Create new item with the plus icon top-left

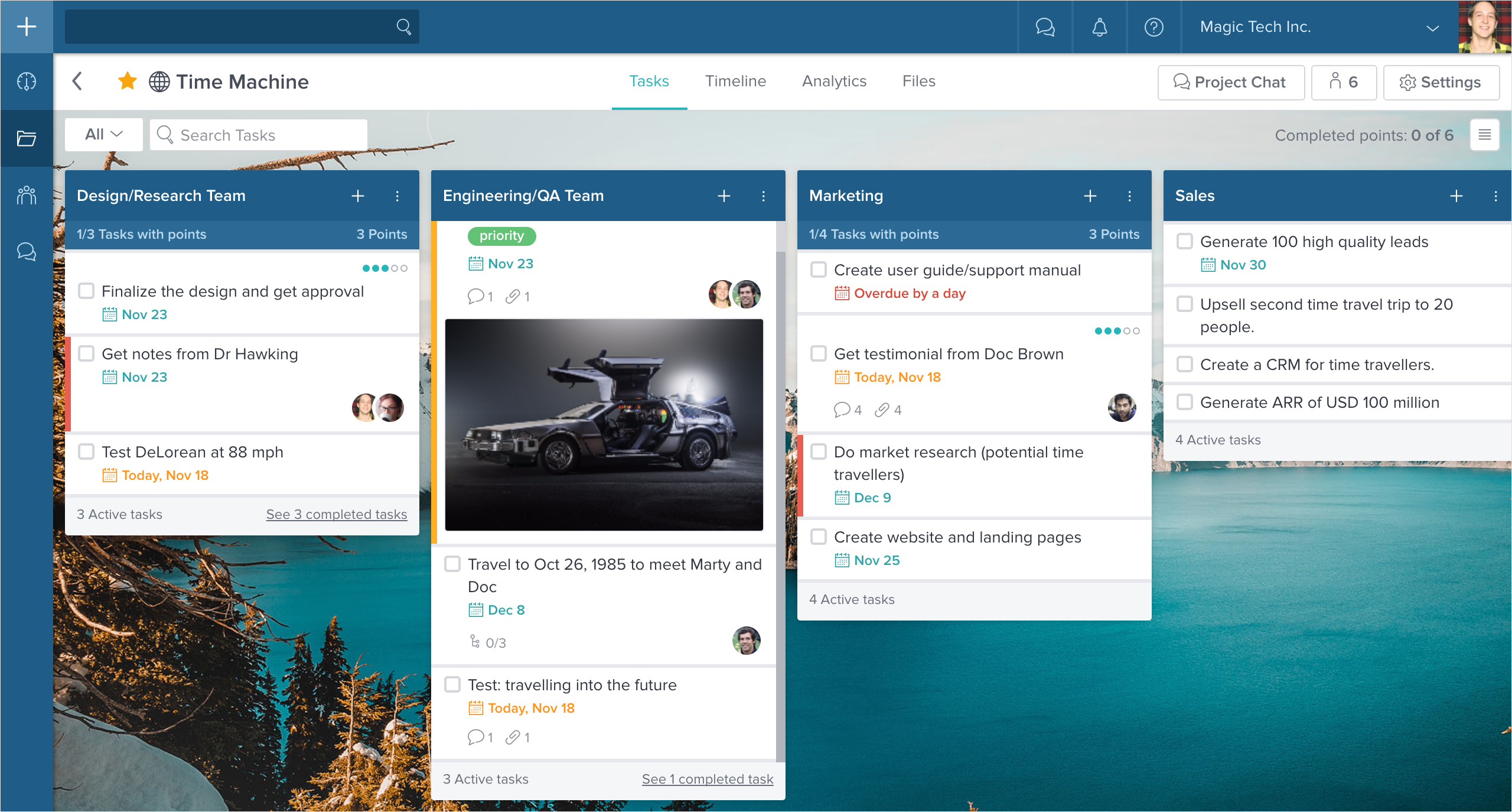click(26, 27)
